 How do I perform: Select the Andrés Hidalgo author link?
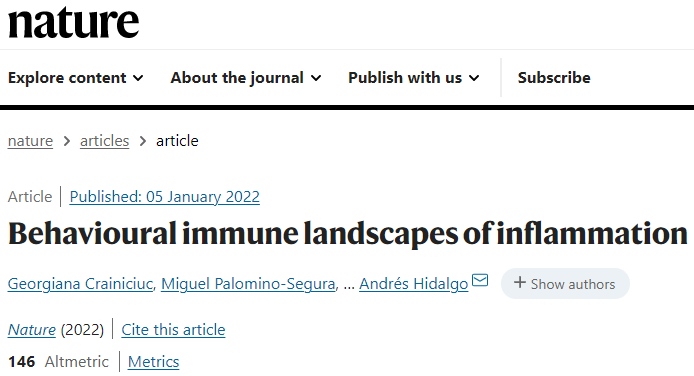coord(413,284)
